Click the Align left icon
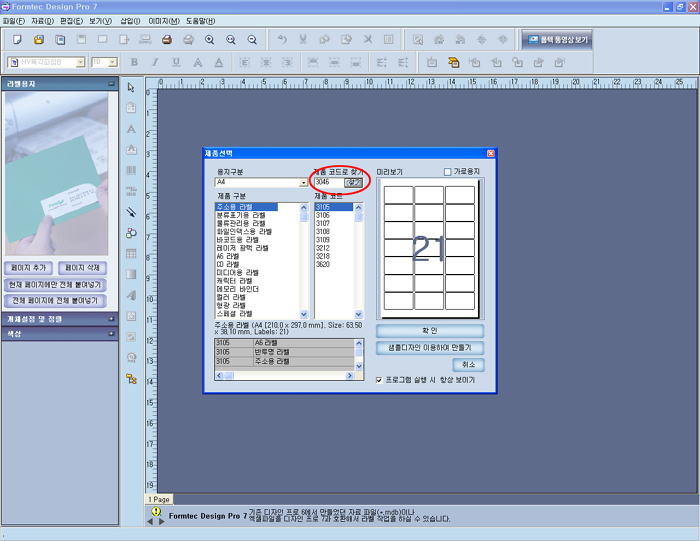 pos(245,62)
